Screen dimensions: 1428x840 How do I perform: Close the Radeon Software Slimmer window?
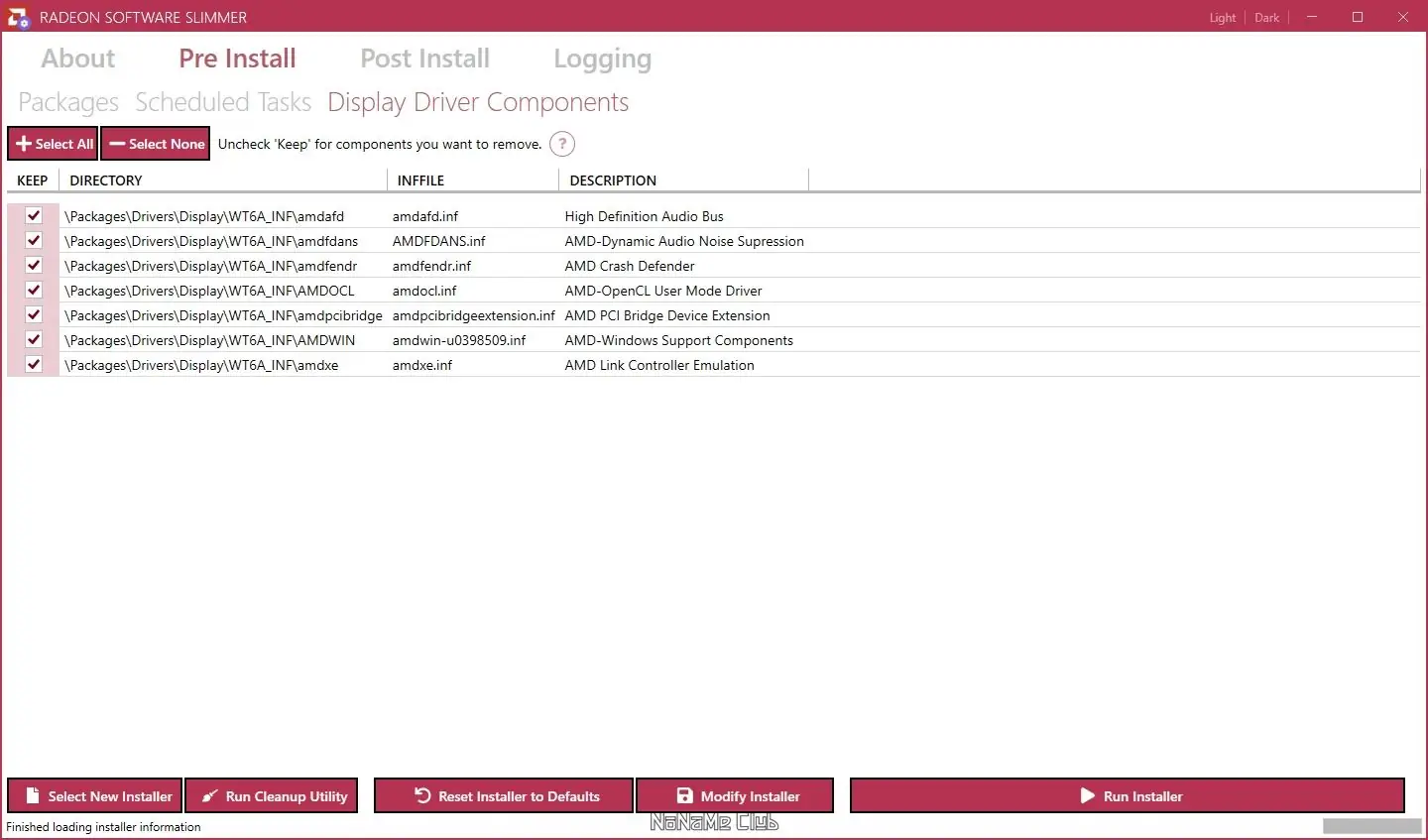1403,17
